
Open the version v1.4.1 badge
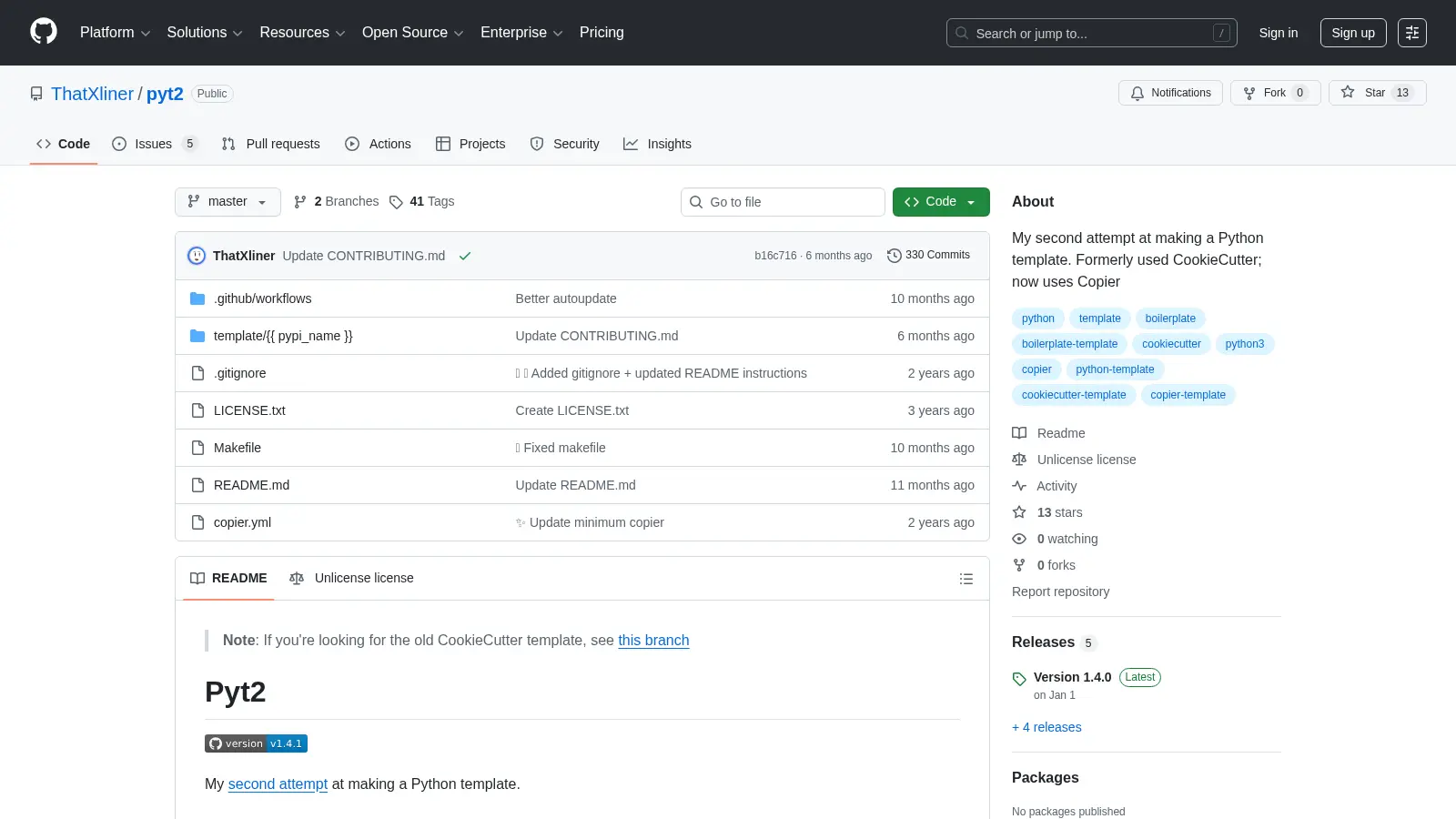[256, 743]
